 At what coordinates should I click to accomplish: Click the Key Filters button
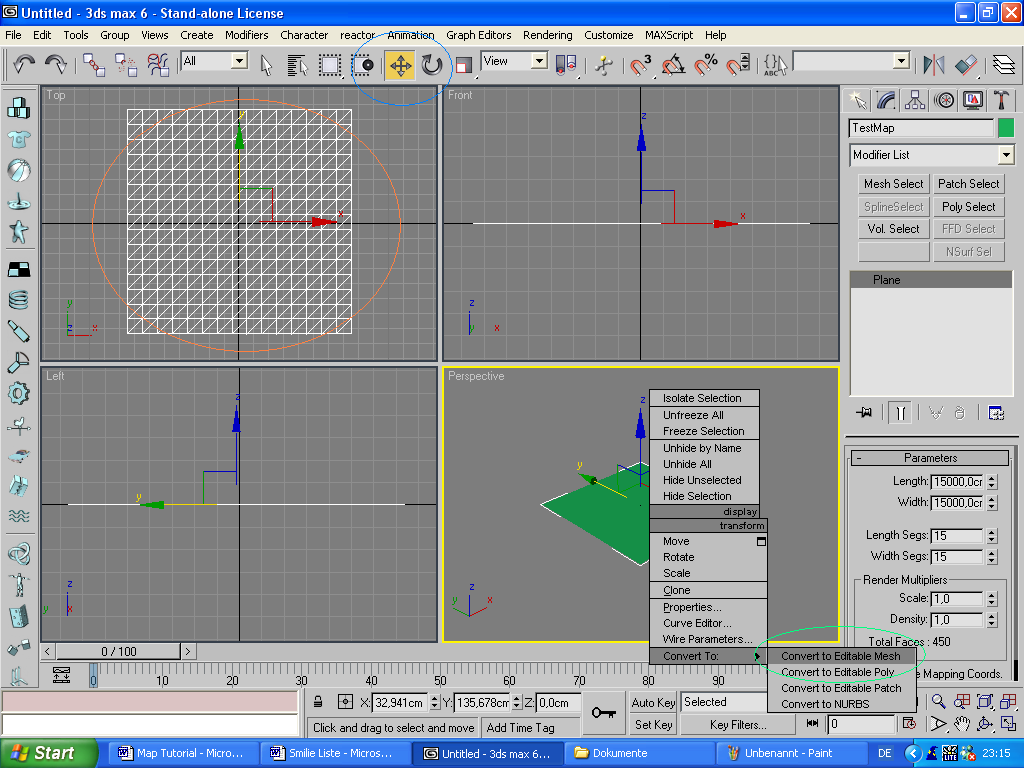[738, 725]
